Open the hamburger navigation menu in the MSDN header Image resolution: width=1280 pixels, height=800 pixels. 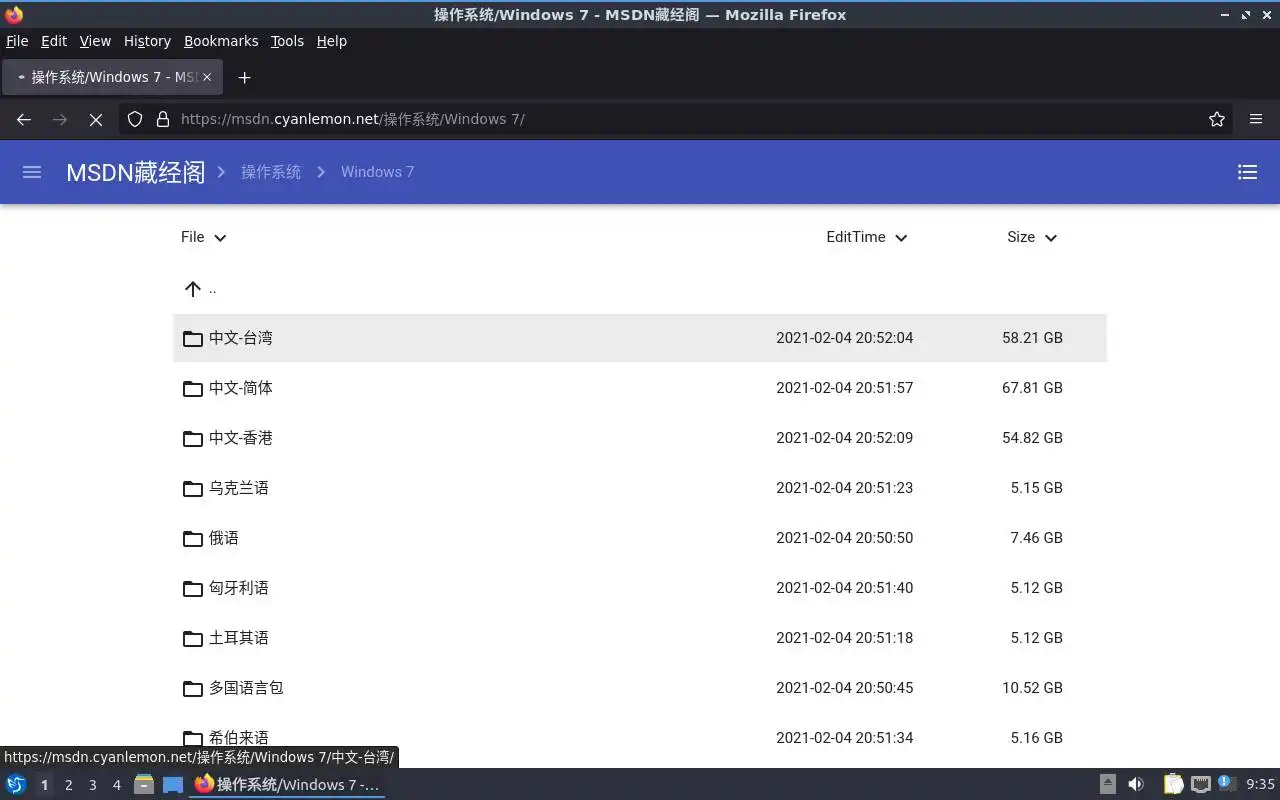click(x=32, y=172)
